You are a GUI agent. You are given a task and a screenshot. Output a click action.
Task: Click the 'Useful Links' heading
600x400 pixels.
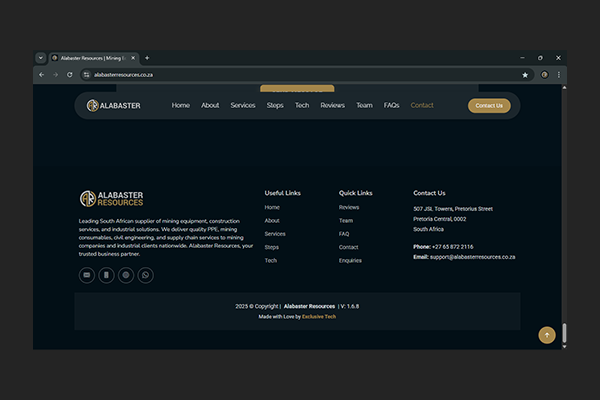click(282, 193)
